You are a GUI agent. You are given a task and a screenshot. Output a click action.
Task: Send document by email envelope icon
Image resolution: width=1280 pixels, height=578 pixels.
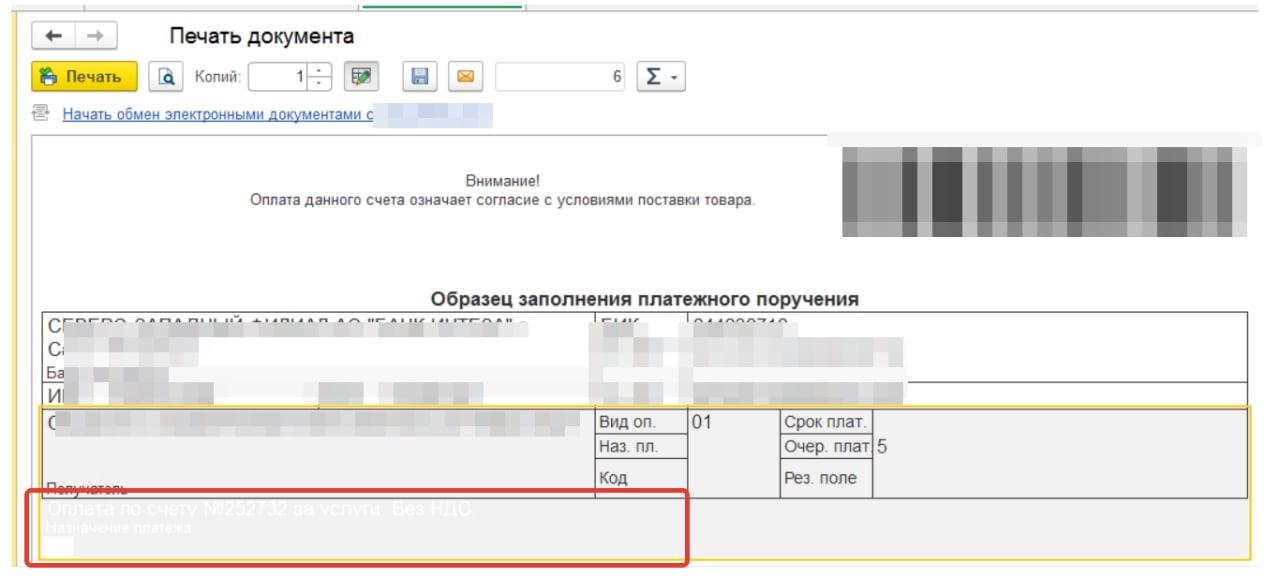464,76
